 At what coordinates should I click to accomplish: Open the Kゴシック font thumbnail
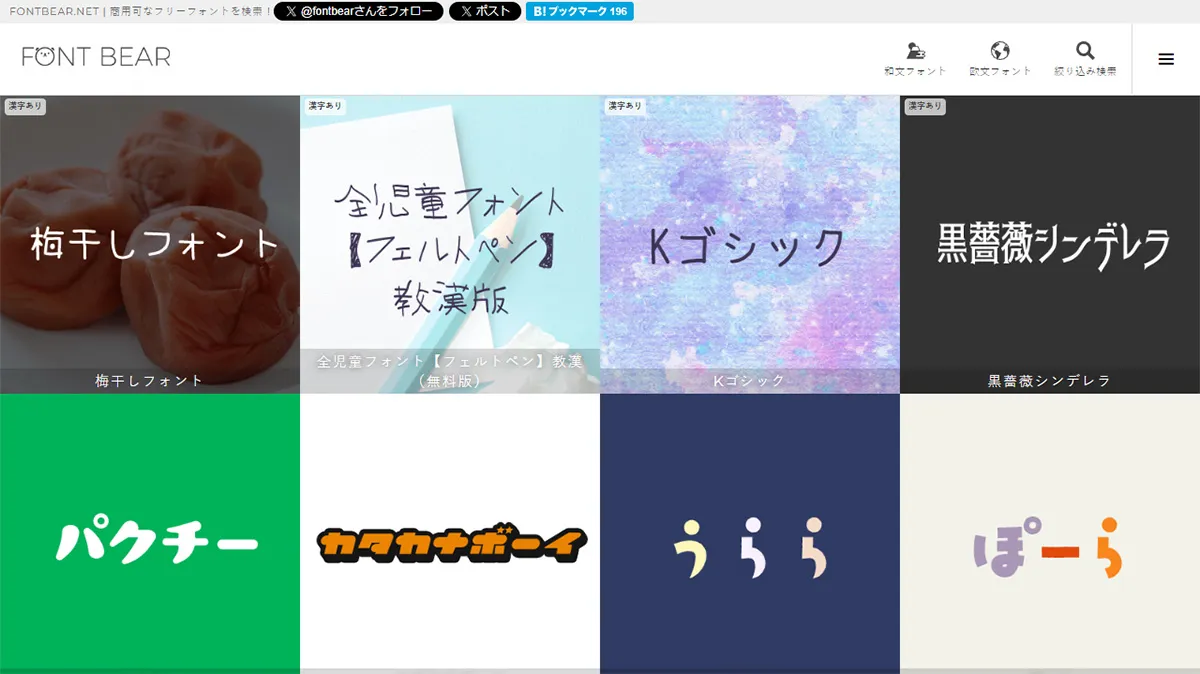click(x=750, y=240)
